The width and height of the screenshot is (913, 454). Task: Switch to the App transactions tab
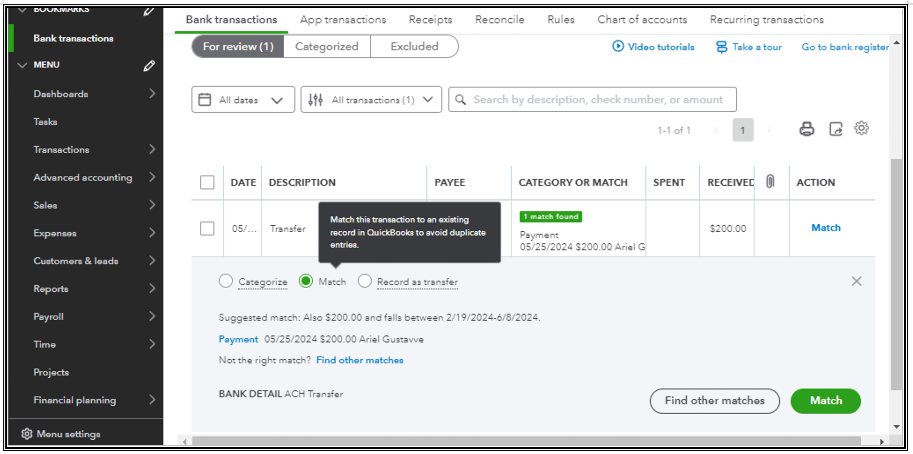coord(343,20)
